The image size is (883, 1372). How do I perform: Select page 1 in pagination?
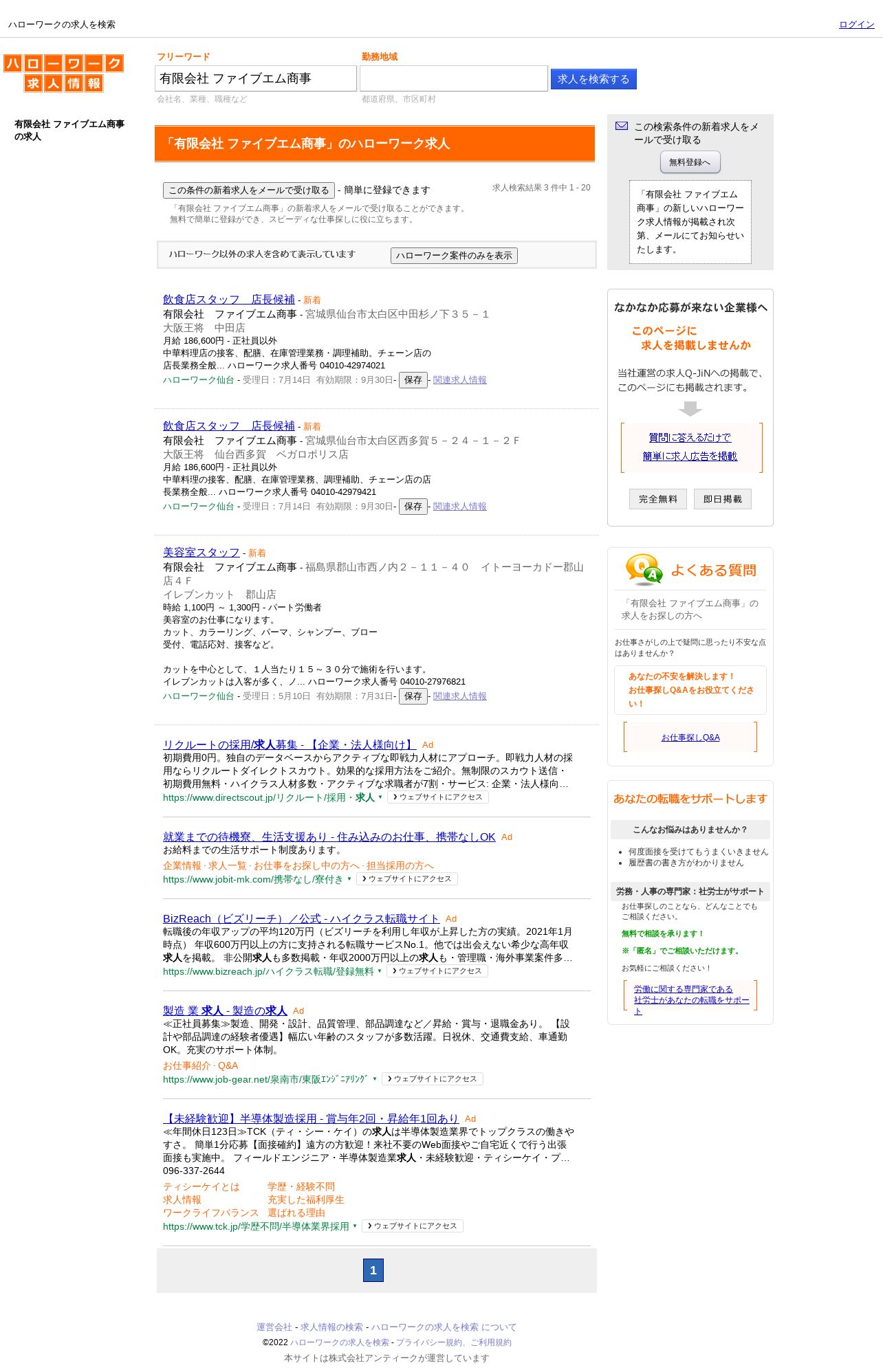pos(373,1270)
